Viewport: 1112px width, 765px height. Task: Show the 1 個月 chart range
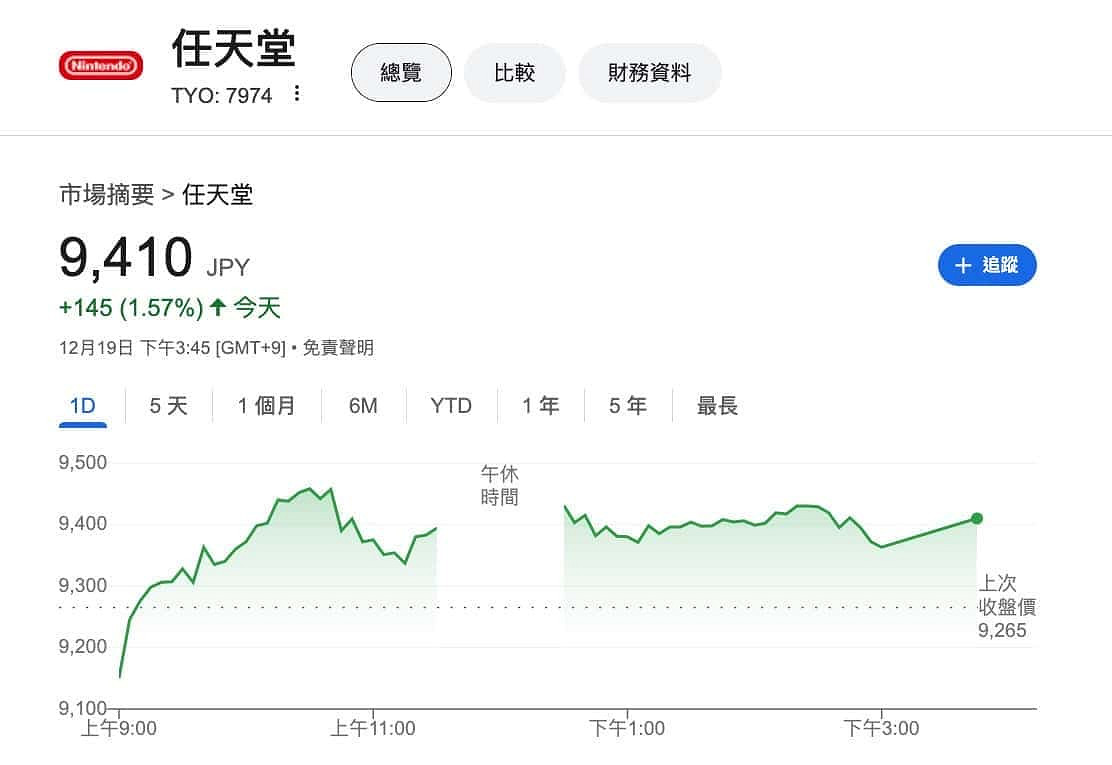coord(266,406)
